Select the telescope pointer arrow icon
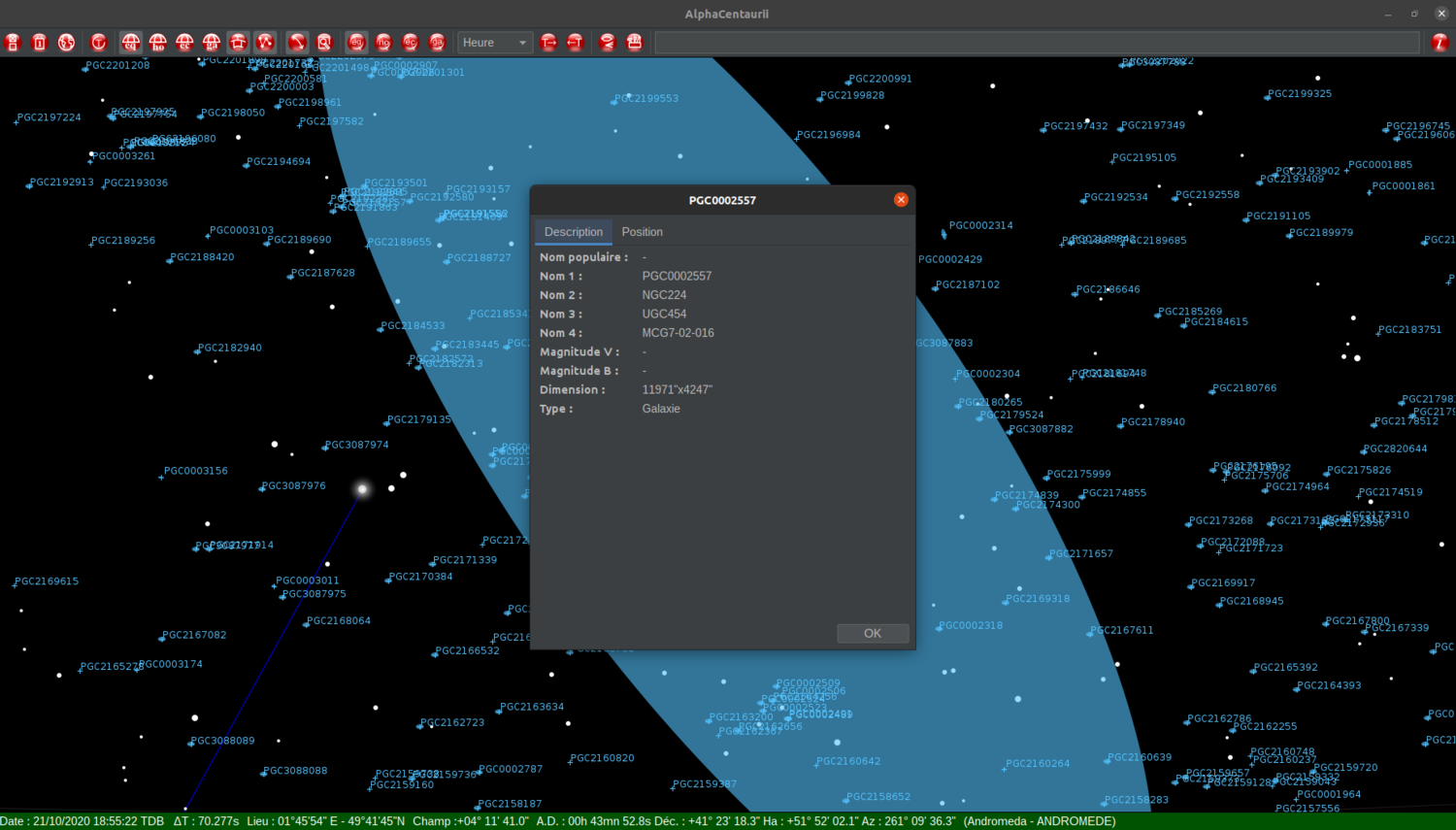 pos(297,42)
